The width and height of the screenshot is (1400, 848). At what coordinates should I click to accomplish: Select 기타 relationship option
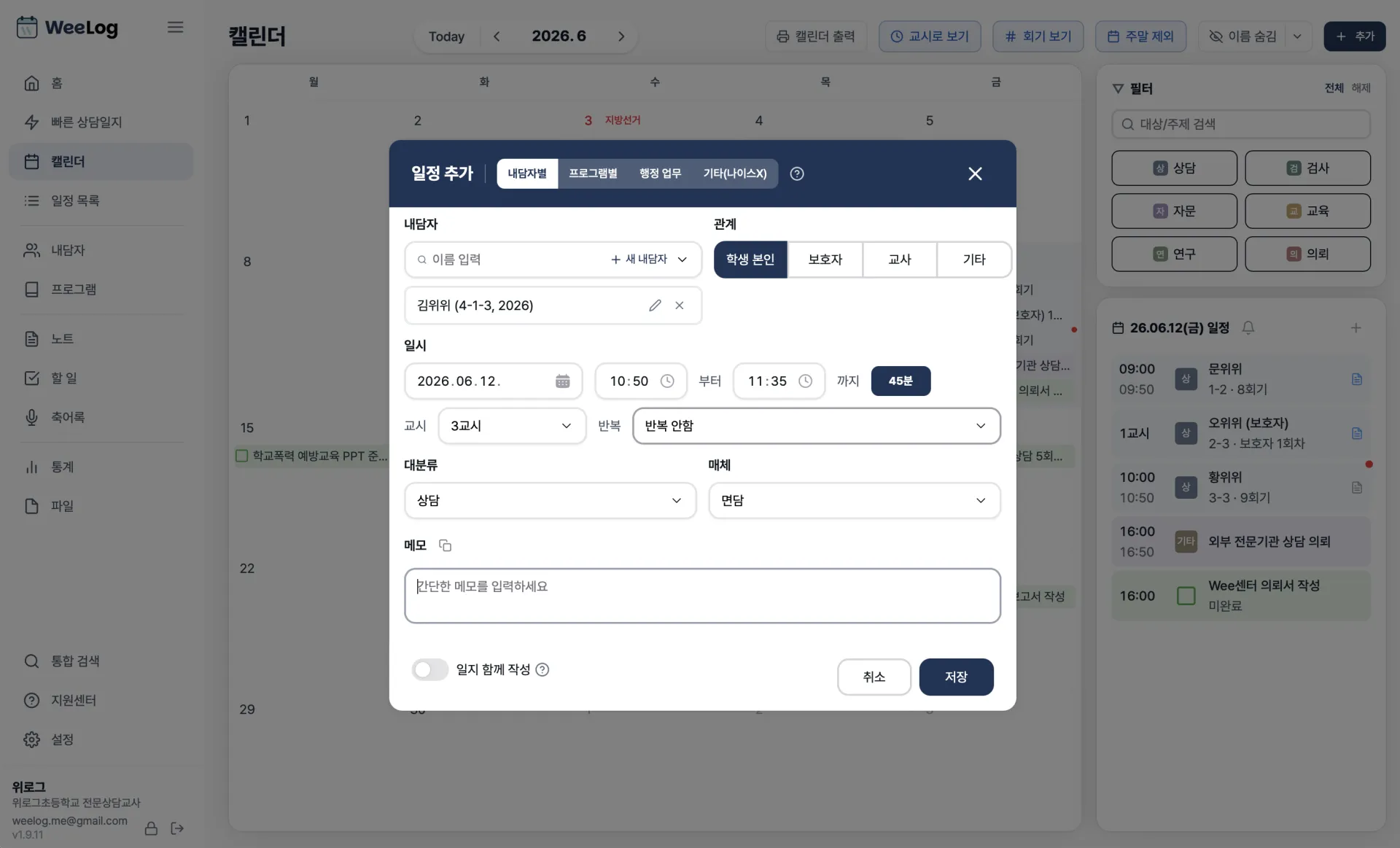pyautogui.click(x=974, y=260)
